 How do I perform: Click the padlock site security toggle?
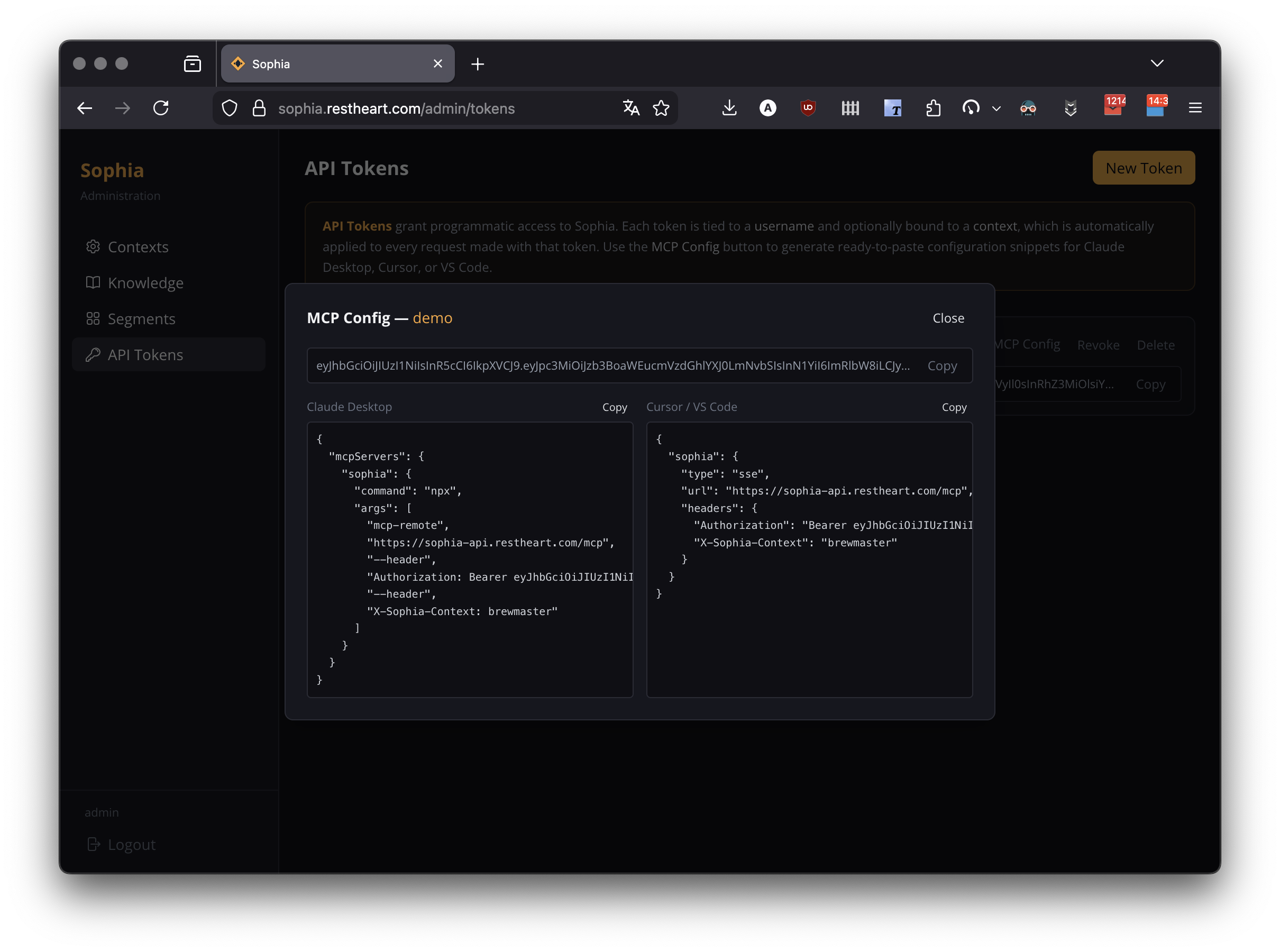258,108
